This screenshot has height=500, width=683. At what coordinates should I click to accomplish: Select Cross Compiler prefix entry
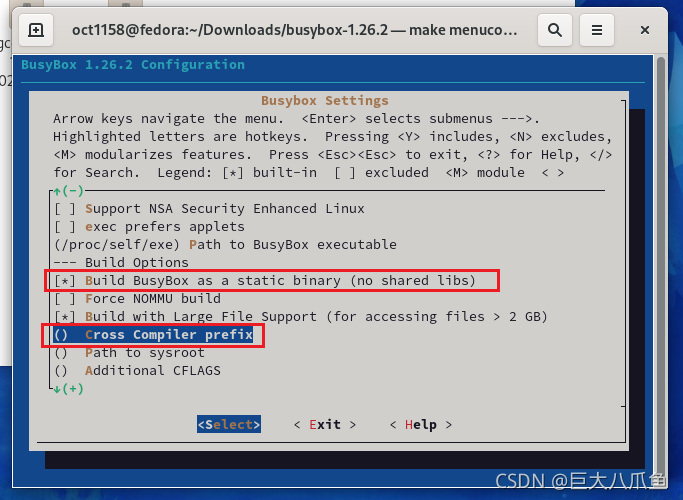[x=153, y=334]
